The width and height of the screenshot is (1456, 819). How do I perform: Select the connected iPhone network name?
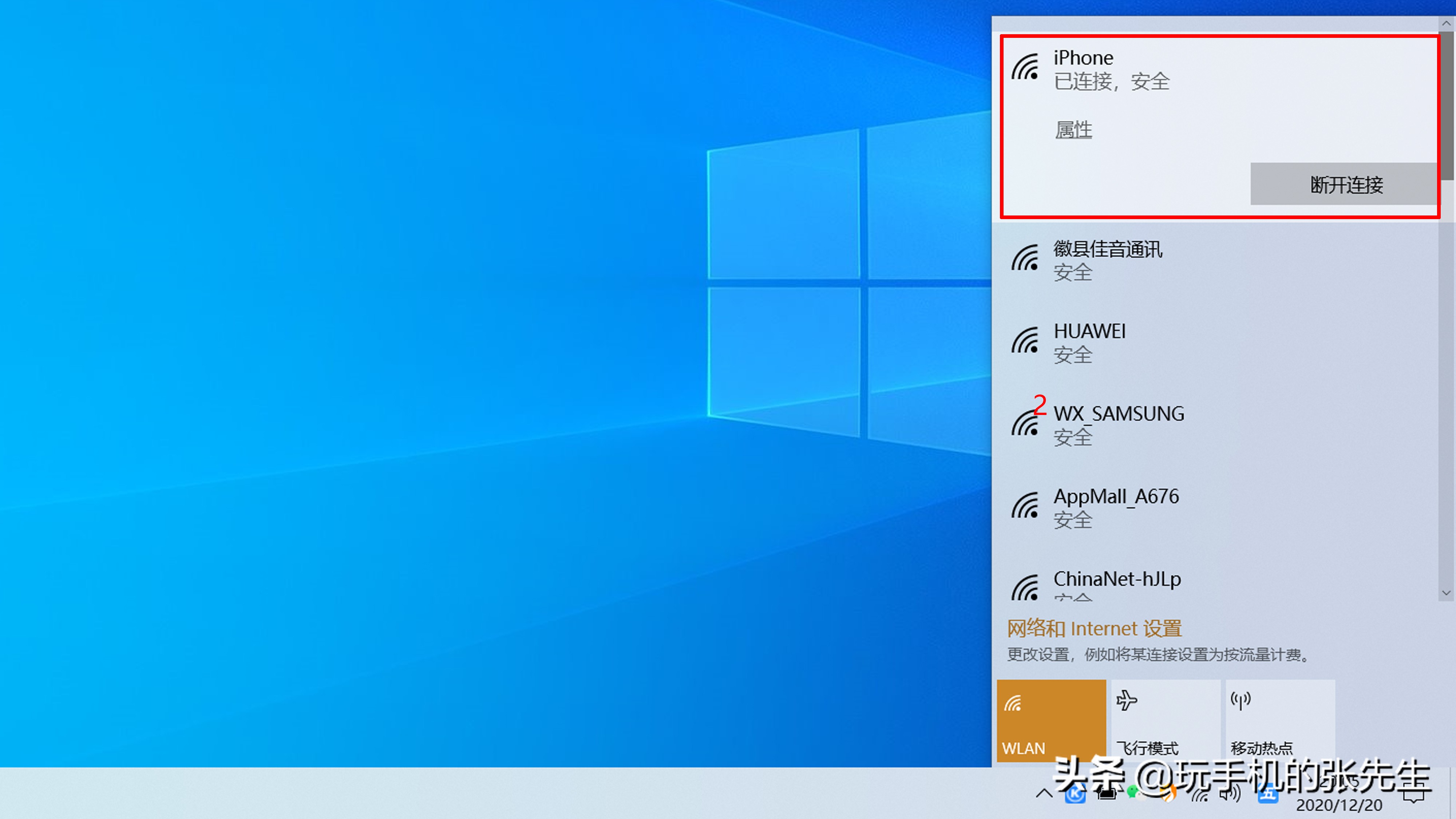pos(1083,58)
